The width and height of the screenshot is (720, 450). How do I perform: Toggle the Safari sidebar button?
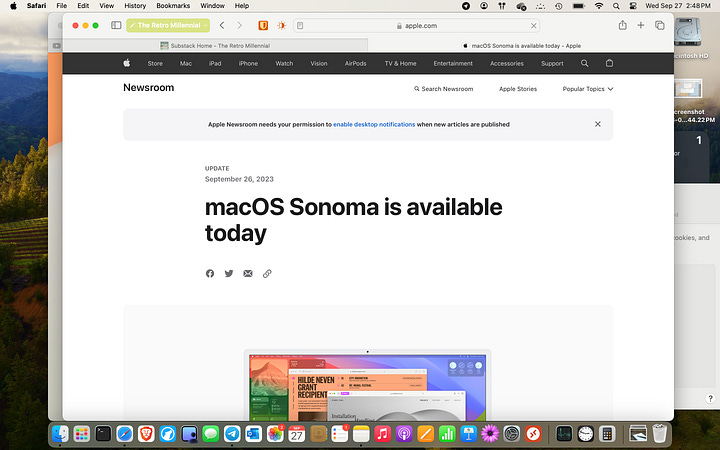(x=116, y=25)
